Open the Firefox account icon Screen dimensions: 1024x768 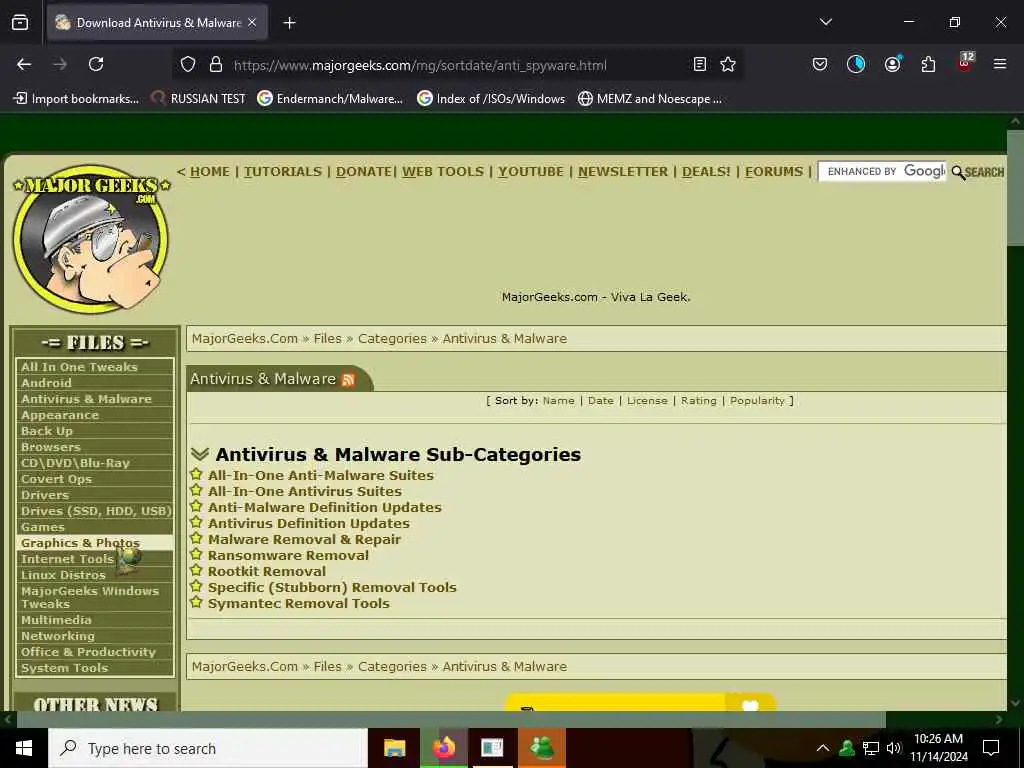[x=892, y=64]
